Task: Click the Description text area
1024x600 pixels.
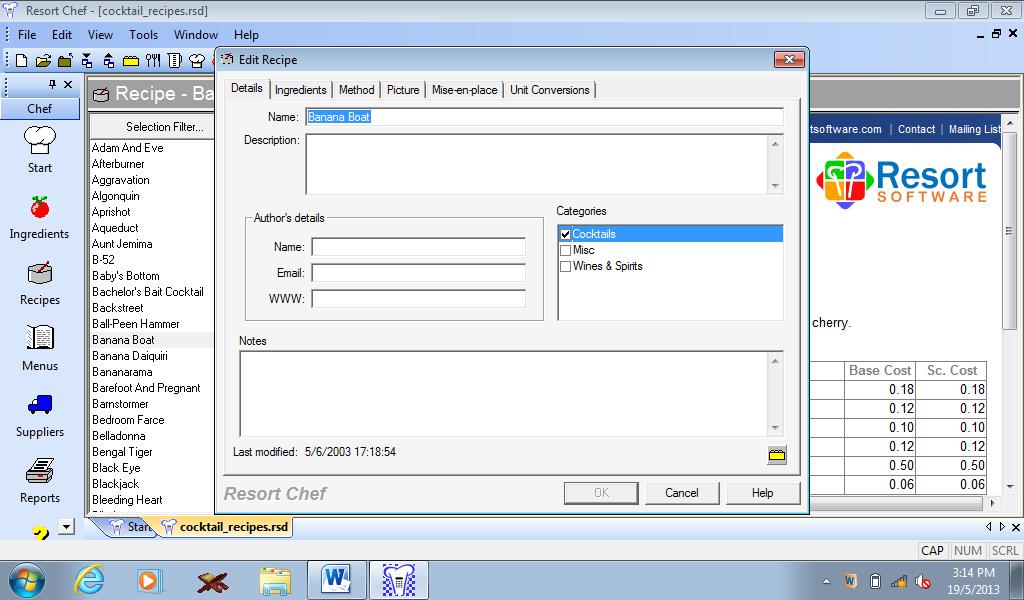Action: [x=537, y=164]
